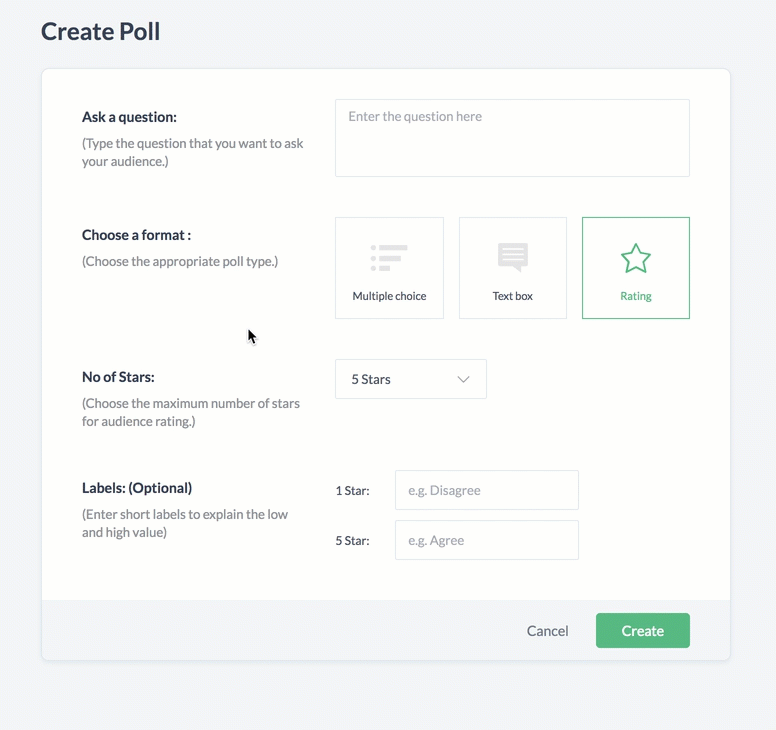Open the 5 Stars dropdown

[x=410, y=380]
